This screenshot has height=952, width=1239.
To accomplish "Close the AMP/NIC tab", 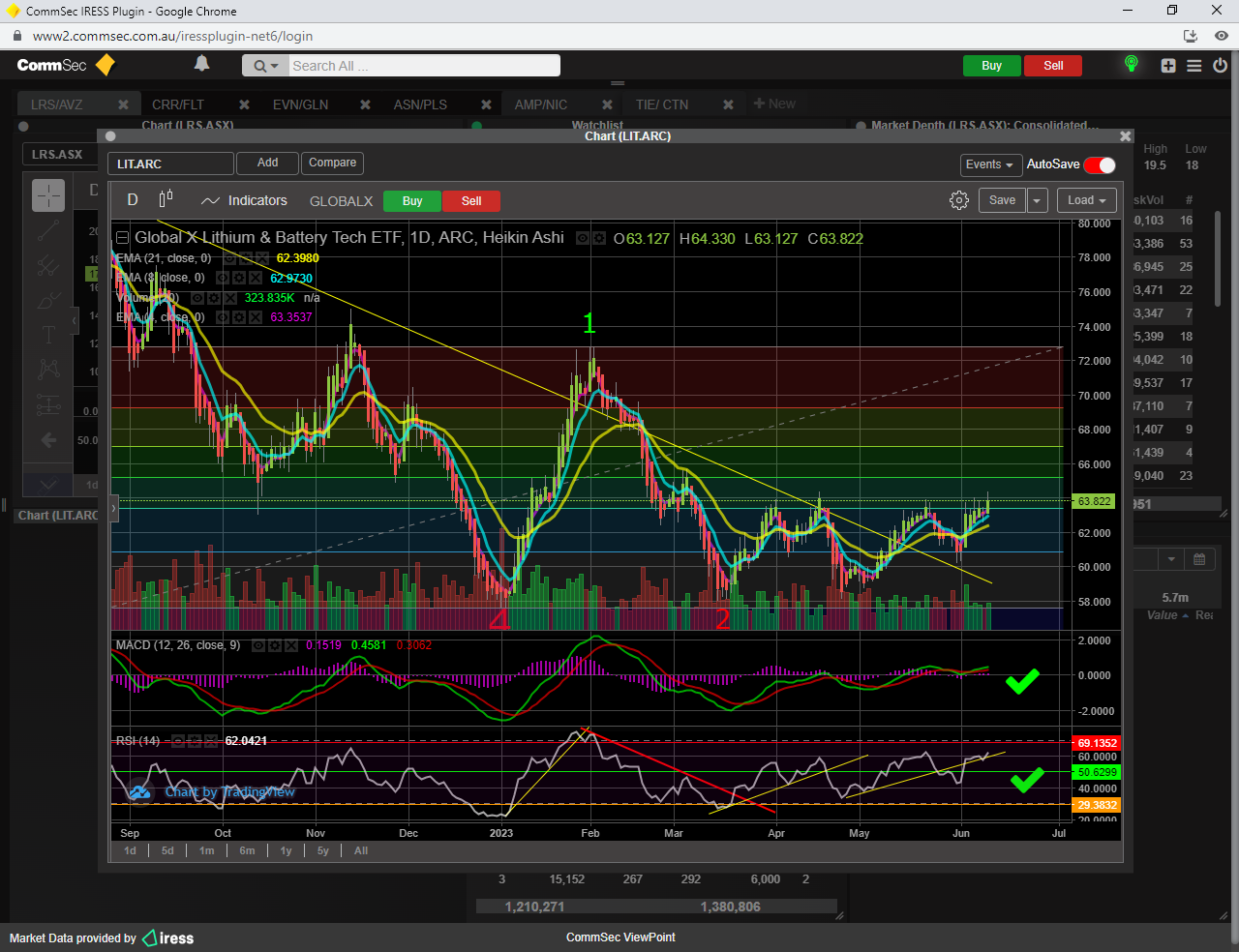I will [607, 104].
